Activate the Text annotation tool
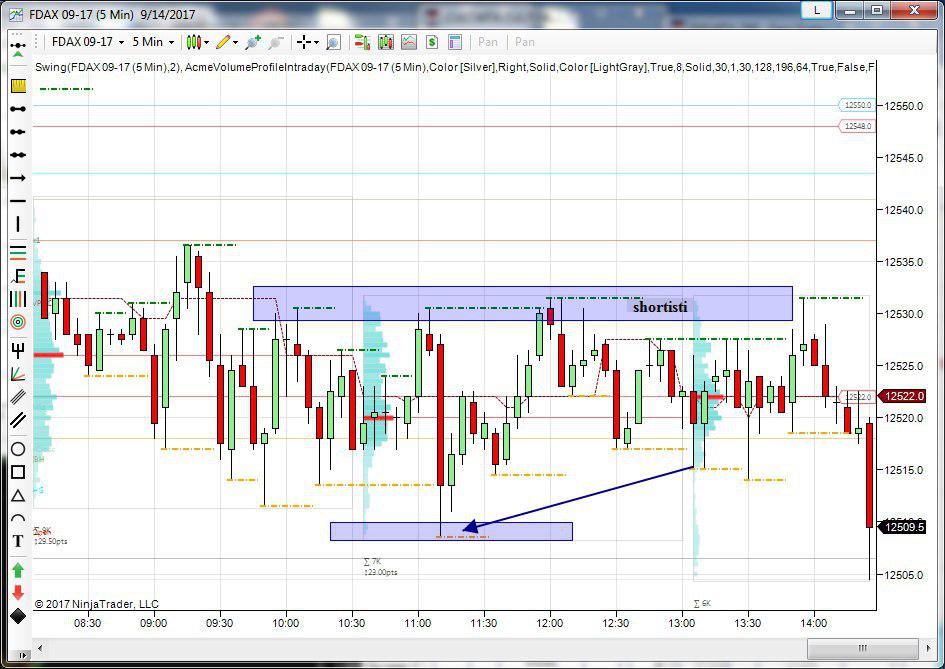 pos(18,541)
